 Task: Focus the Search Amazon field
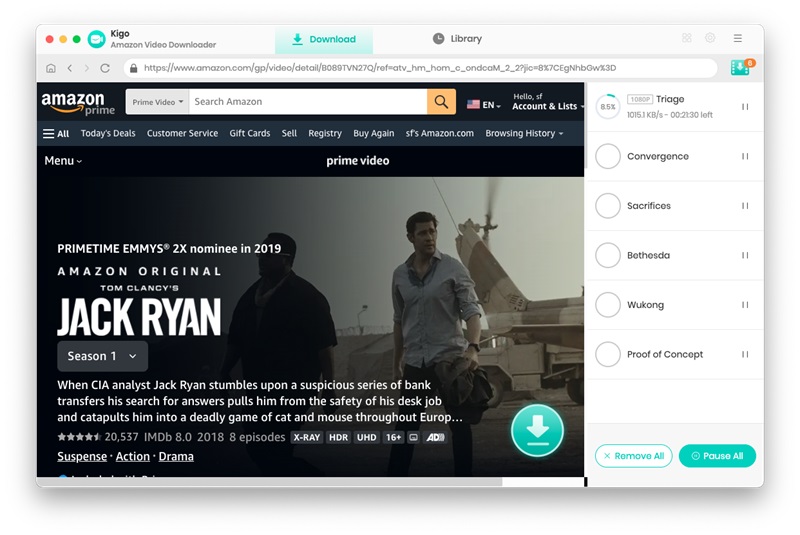coord(308,102)
